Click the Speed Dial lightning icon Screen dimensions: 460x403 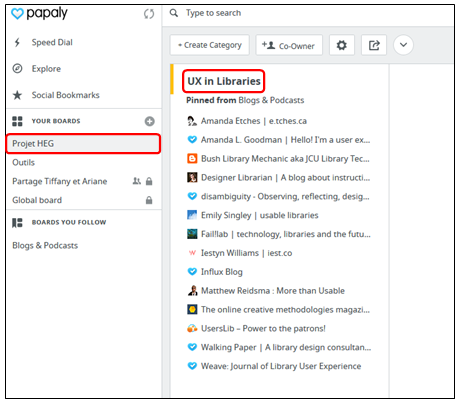click(17, 42)
